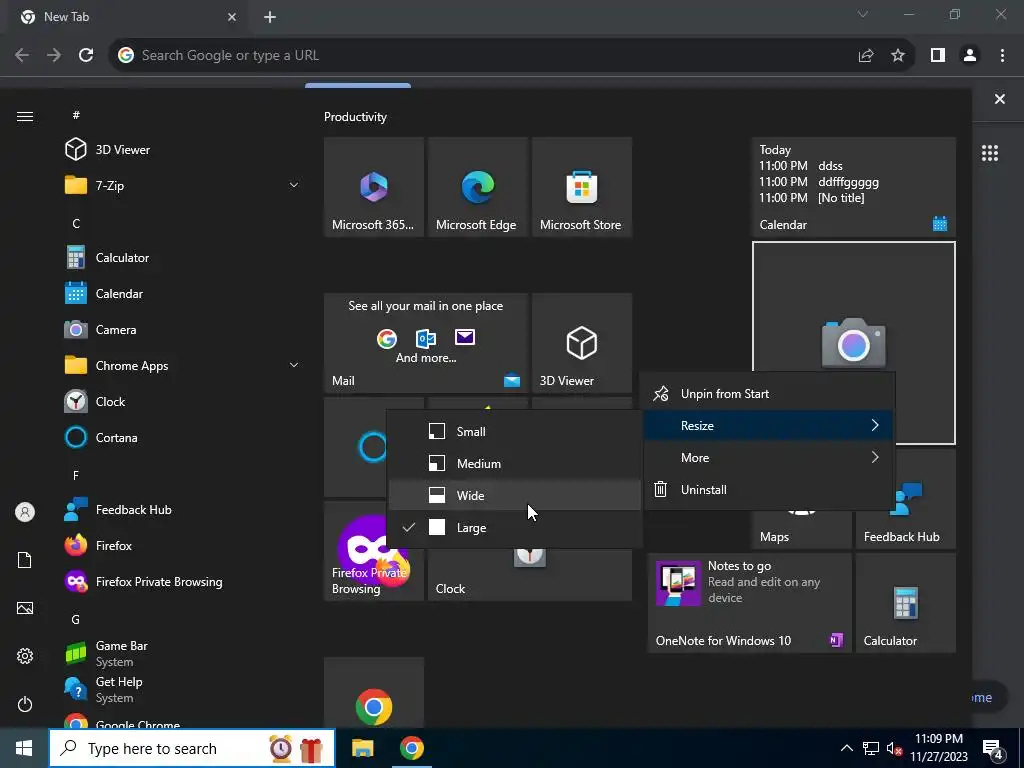The width and height of the screenshot is (1024, 768).
Task: Open Clock from the app list
Action: (183, 402)
